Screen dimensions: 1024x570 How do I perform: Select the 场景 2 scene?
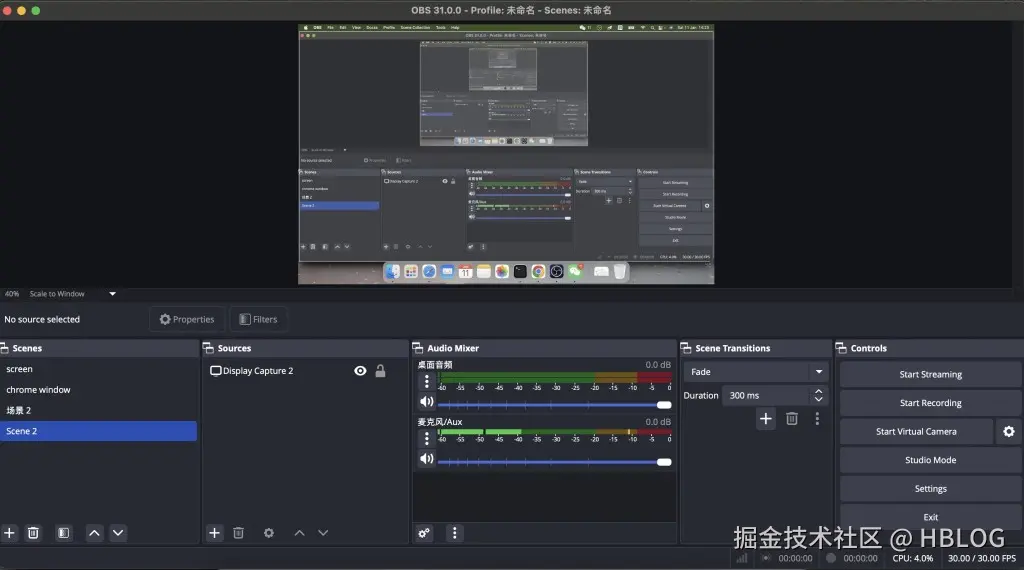98,410
